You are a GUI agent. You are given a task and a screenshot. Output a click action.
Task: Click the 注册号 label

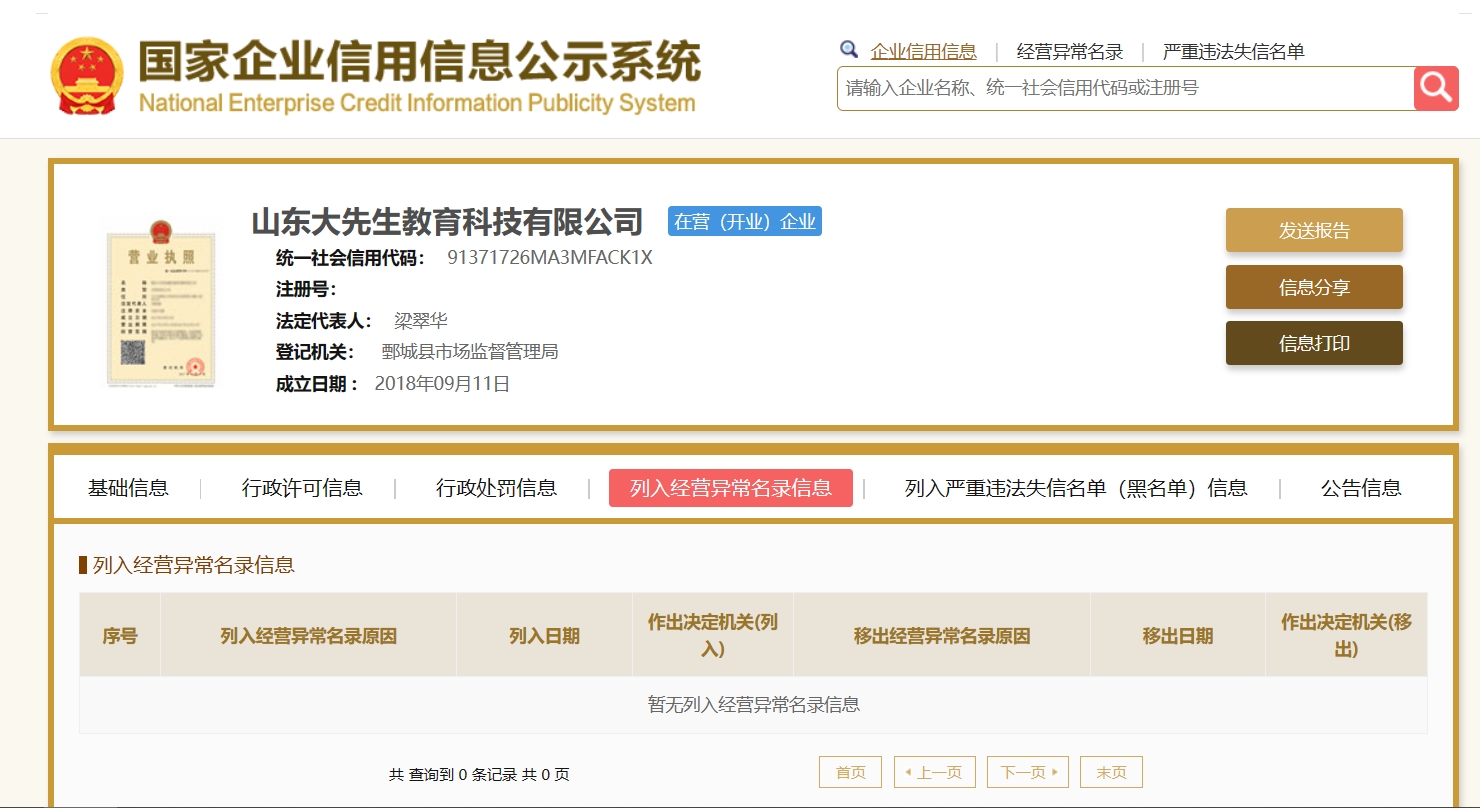coord(306,290)
